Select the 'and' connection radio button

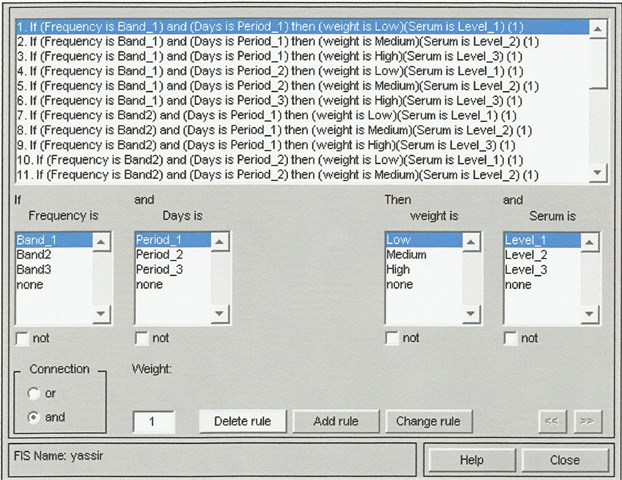tap(34, 417)
